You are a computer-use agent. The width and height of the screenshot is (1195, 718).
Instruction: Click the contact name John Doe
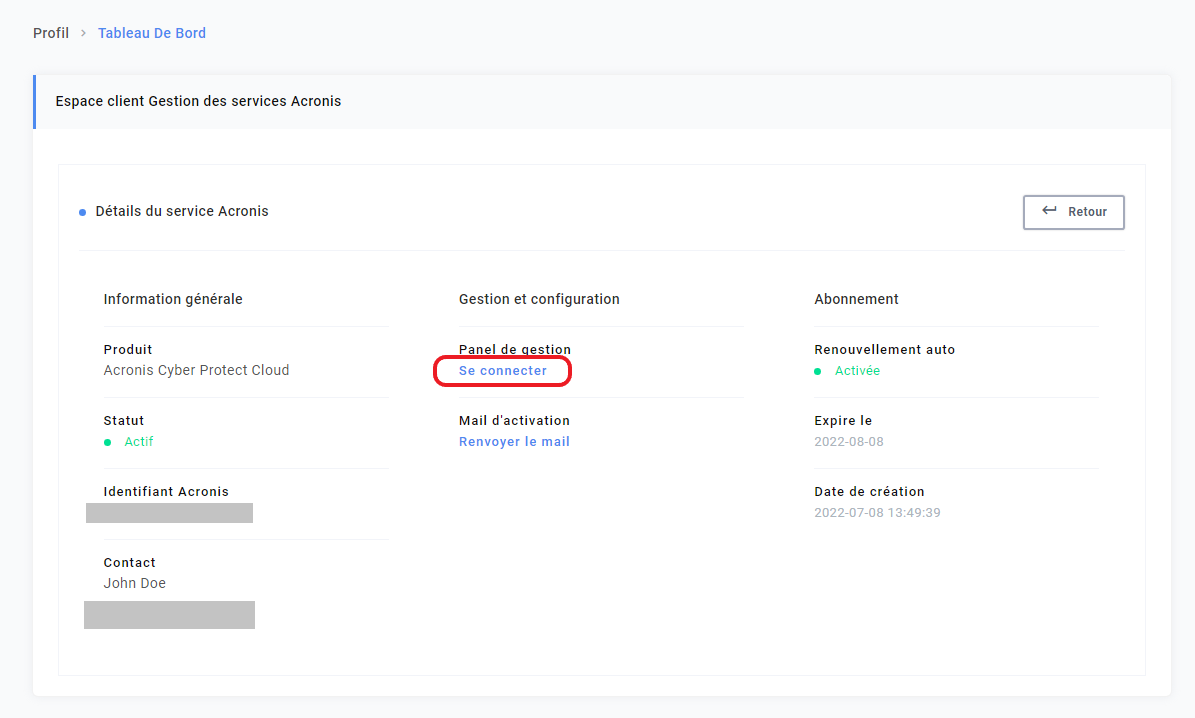coord(135,583)
